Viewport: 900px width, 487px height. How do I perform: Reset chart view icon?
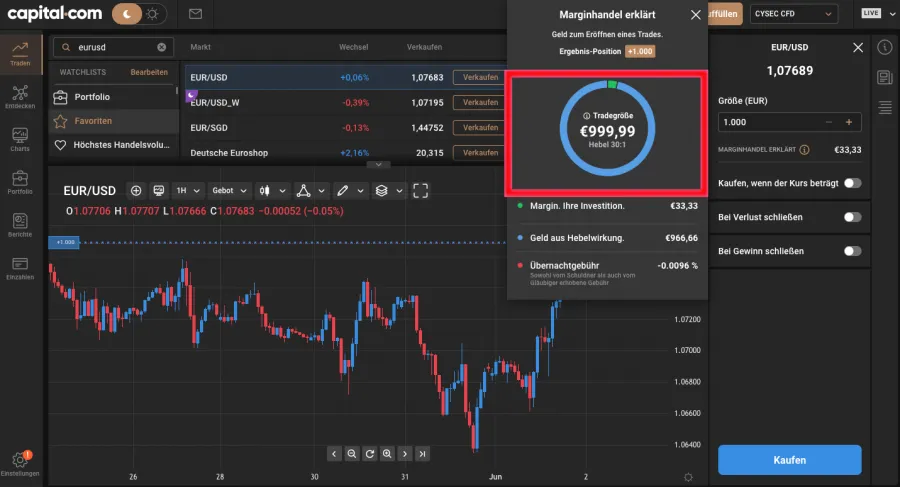(370, 454)
